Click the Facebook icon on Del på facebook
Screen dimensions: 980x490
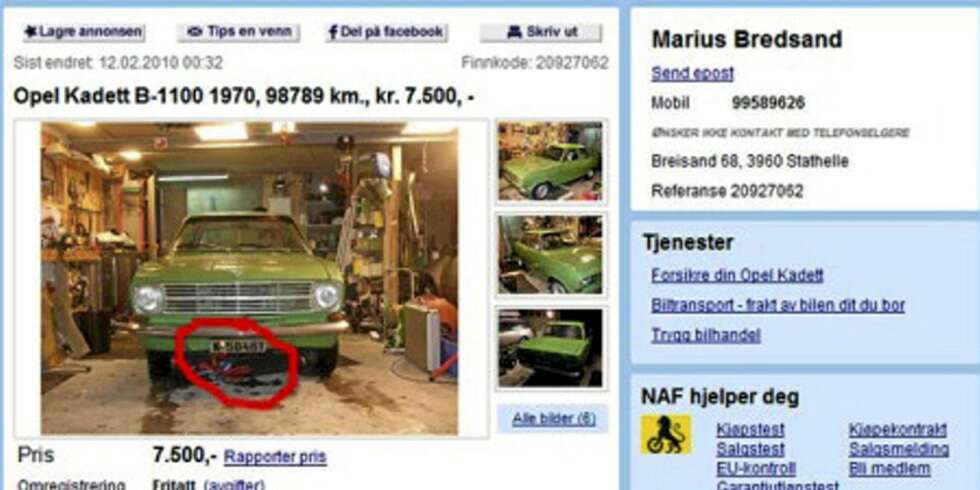(x=333, y=32)
